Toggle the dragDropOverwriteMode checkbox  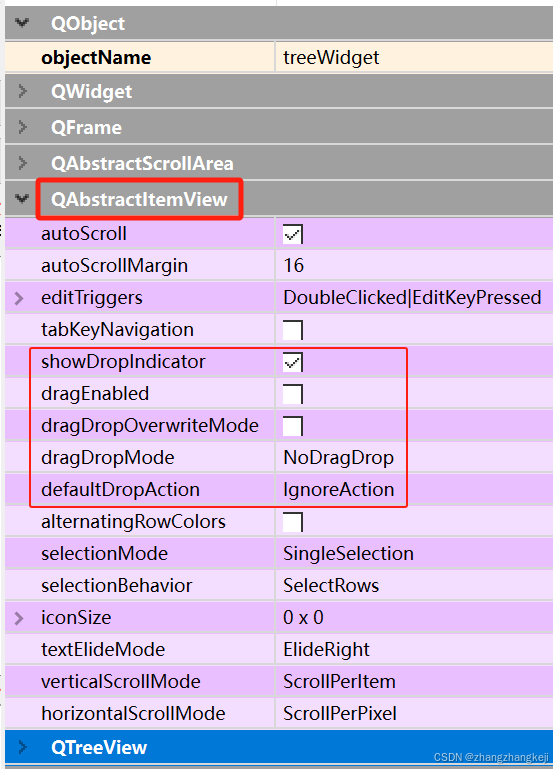click(x=293, y=426)
